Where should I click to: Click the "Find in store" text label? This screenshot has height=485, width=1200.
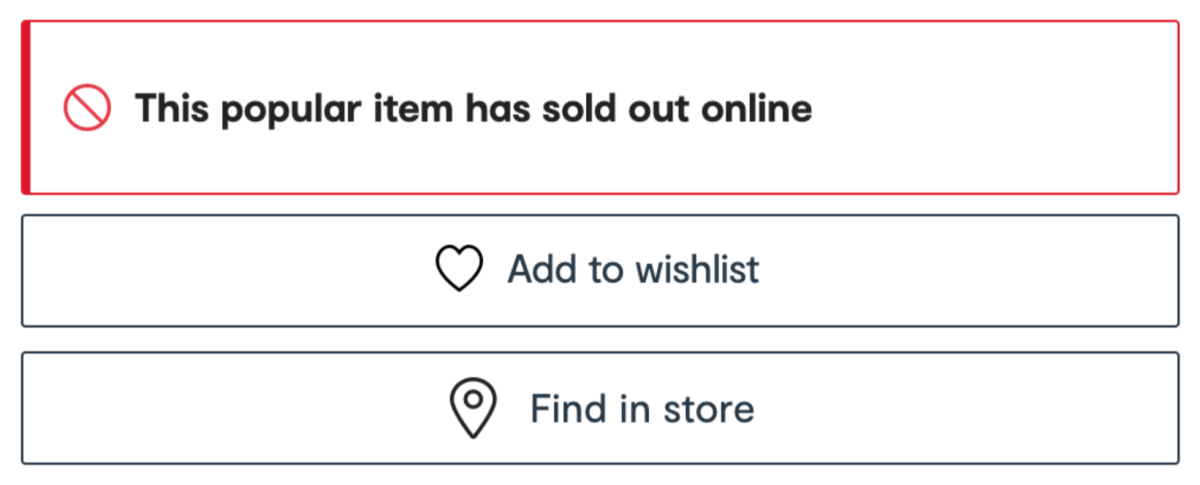[x=642, y=408]
